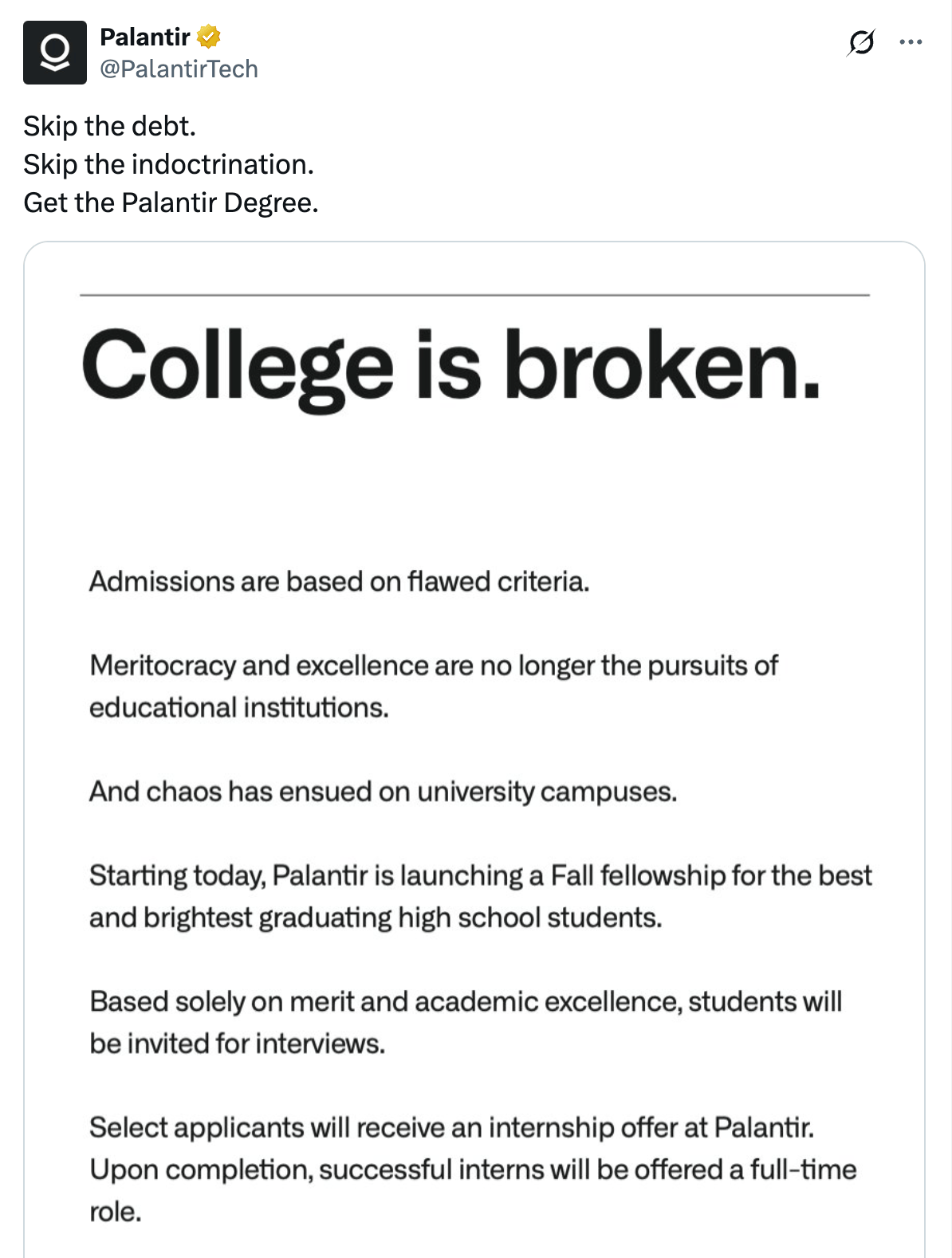
Task: Click 'Upon completion, successful interns' line
Action: pos(473,1170)
